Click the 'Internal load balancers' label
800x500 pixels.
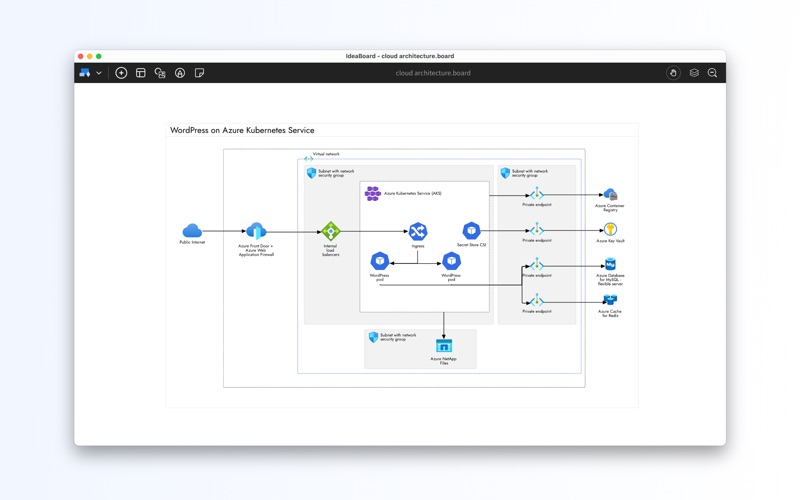coord(331,250)
